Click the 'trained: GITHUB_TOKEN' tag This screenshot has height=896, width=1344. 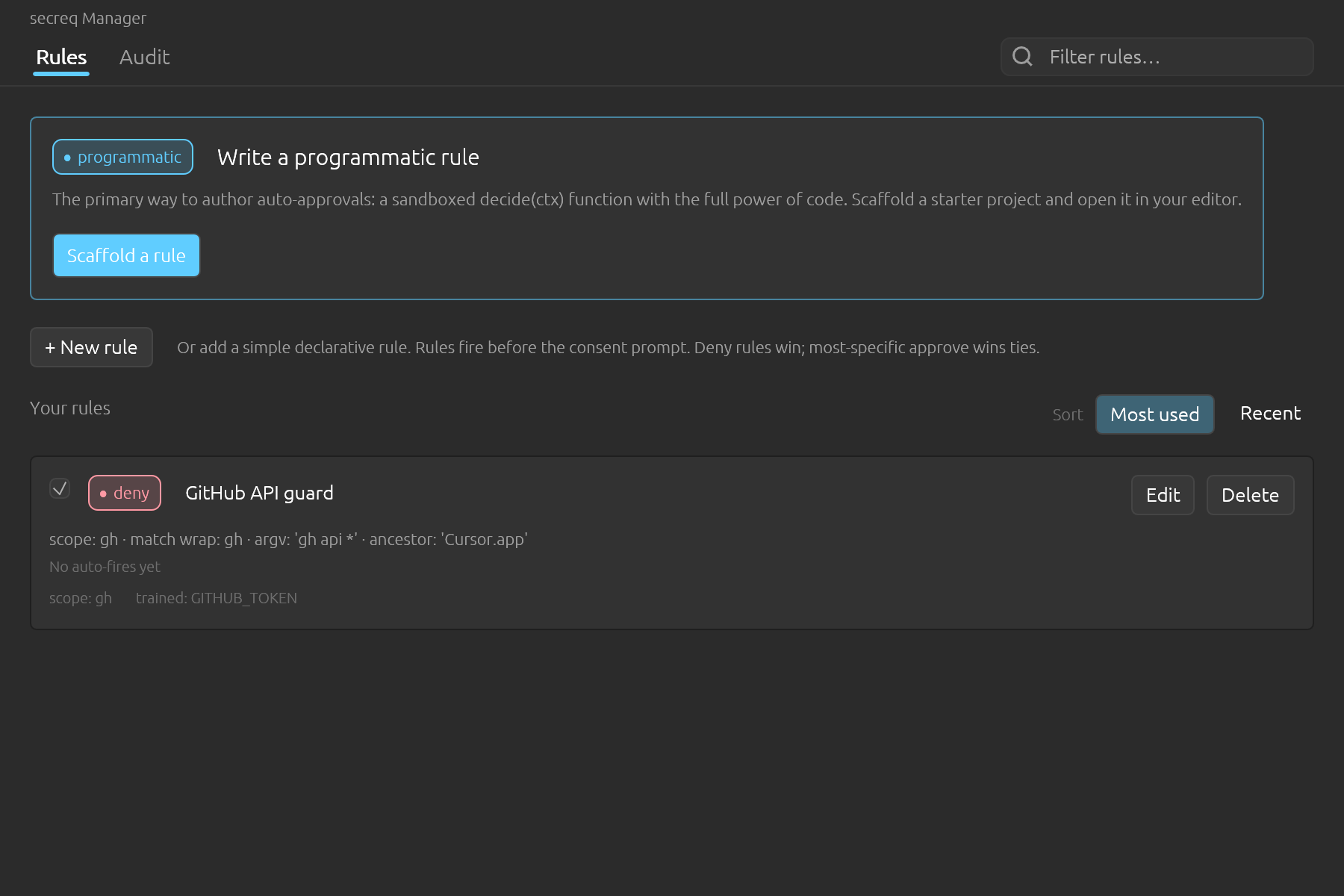tap(217, 598)
